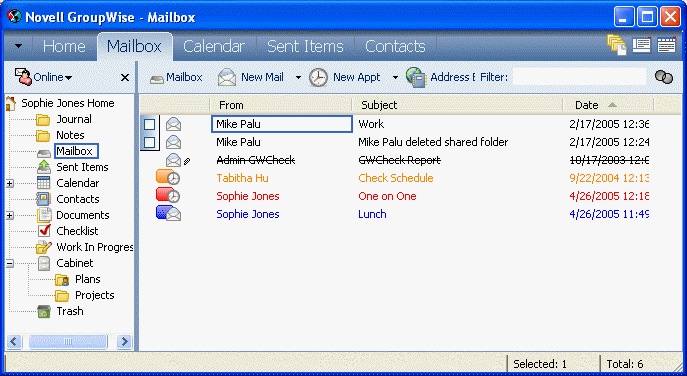Click the Contacts address book icon in tree
This screenshot has width=687, height=376.
[44, 199]
